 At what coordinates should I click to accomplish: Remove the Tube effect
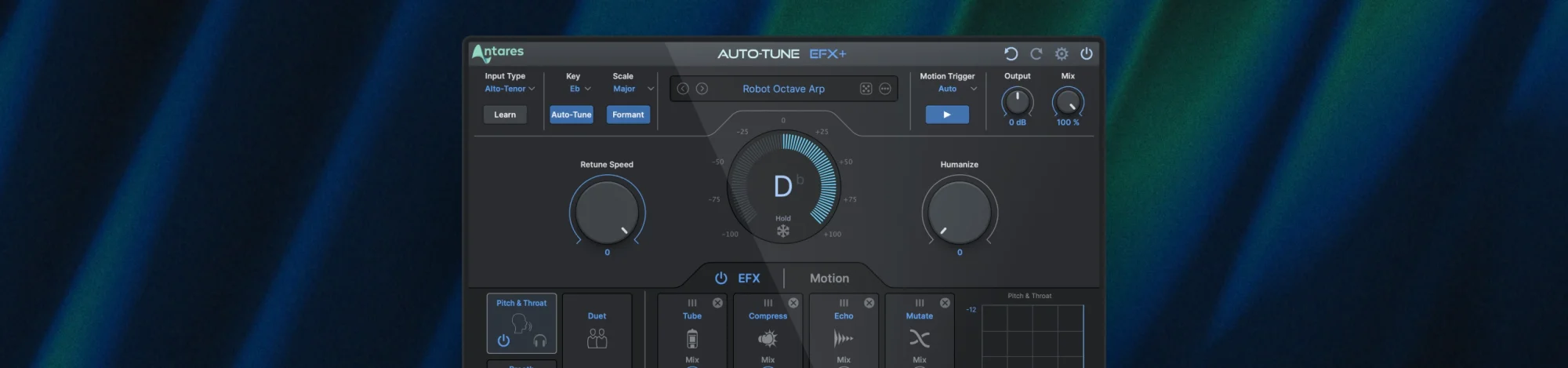tap(717, 303)
